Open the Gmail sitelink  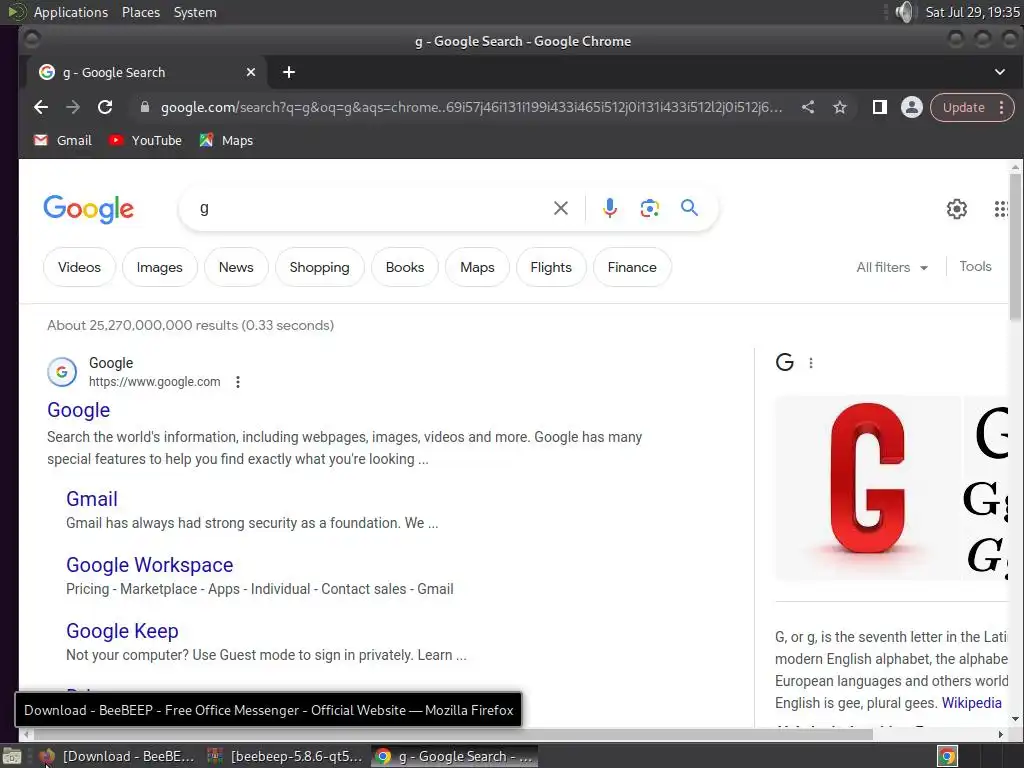(x=92, y=499)
